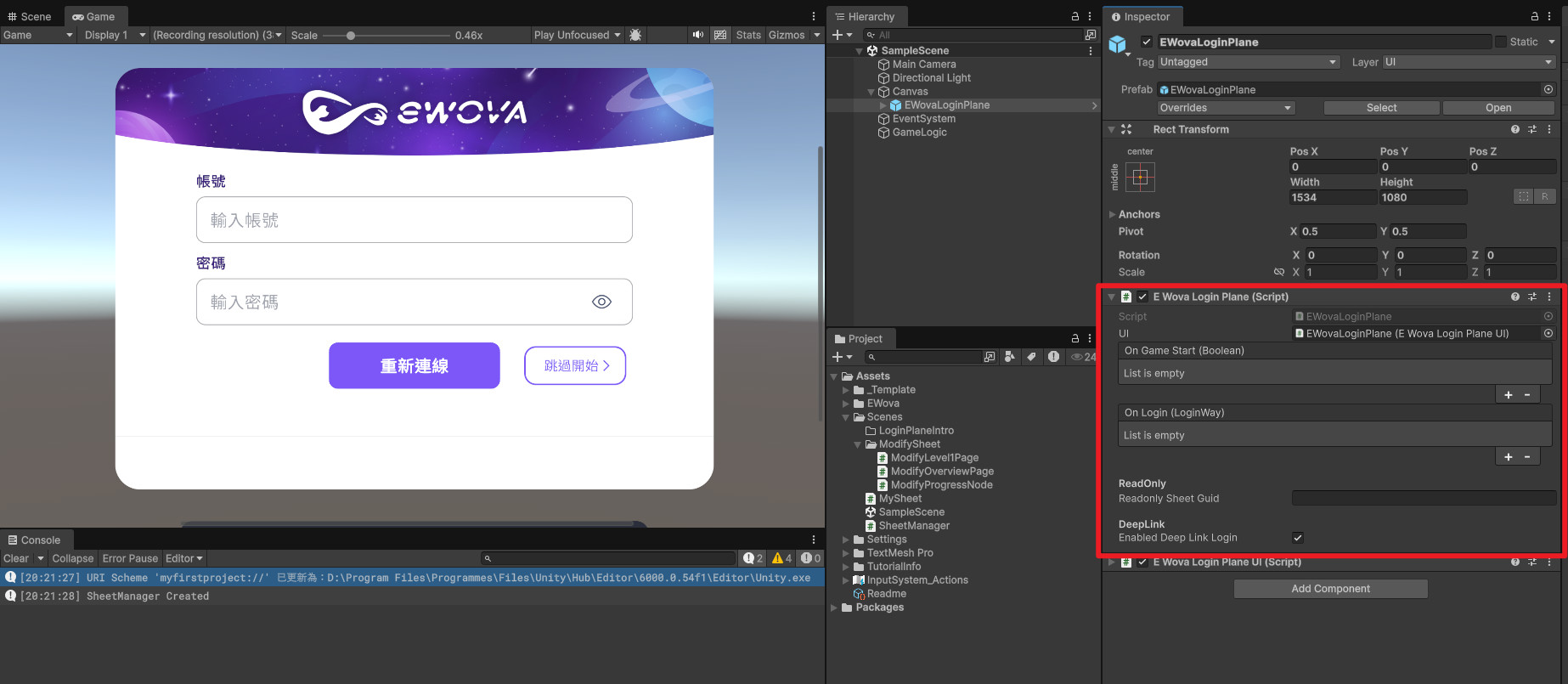Click the prefab Select button
1568x684 pixels.
click(x=1381, y=108)
